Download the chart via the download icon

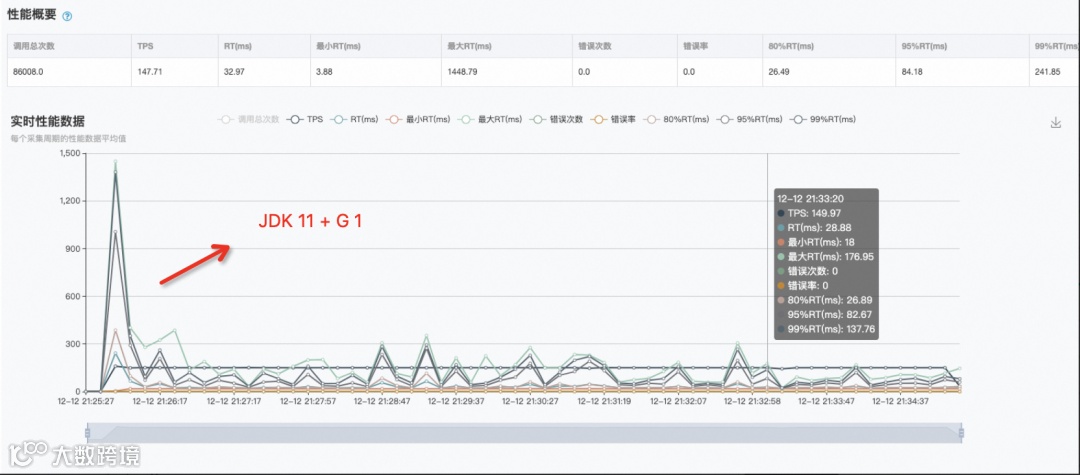[1055, 123]
